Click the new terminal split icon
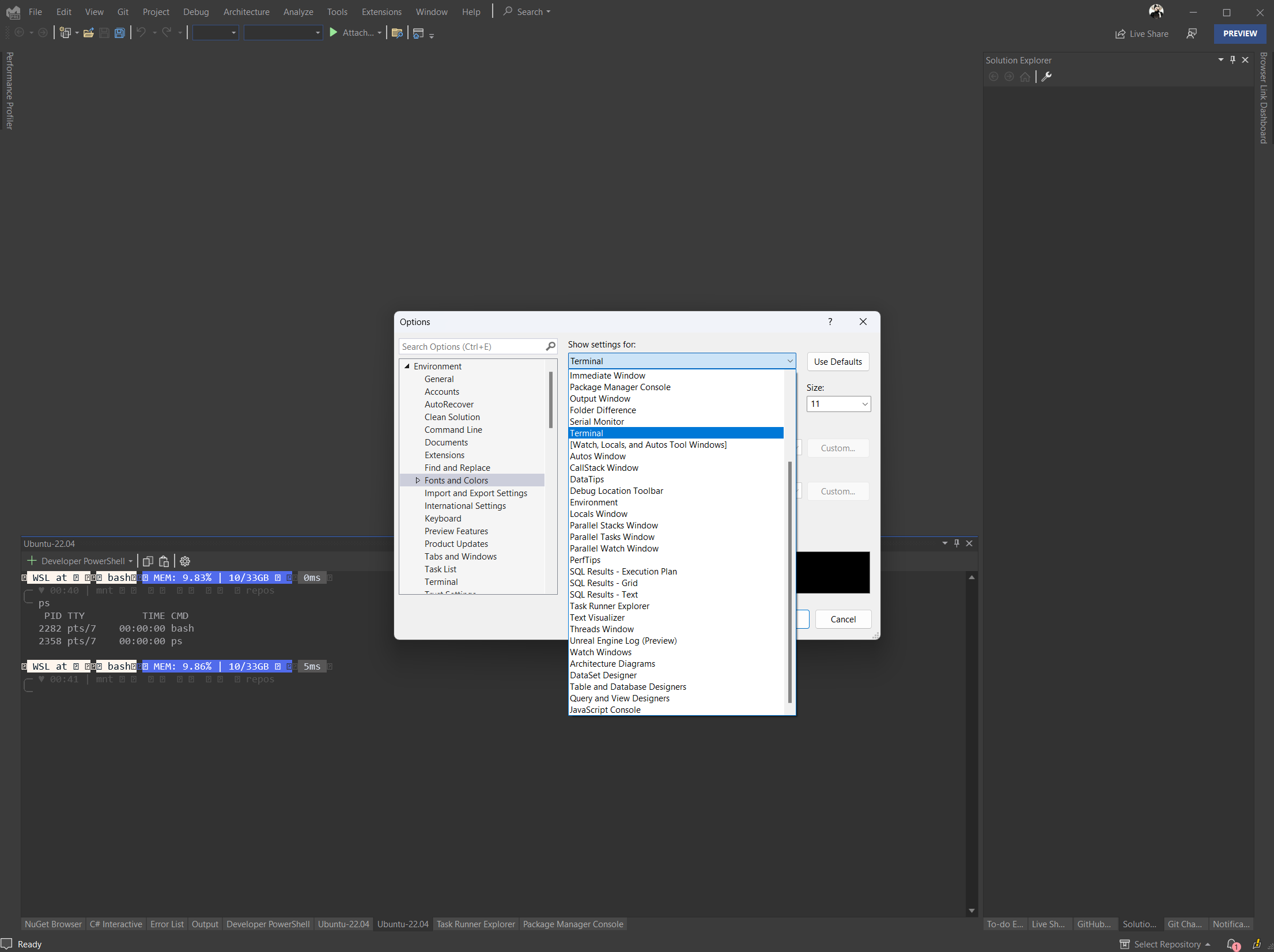 [148, 561]
